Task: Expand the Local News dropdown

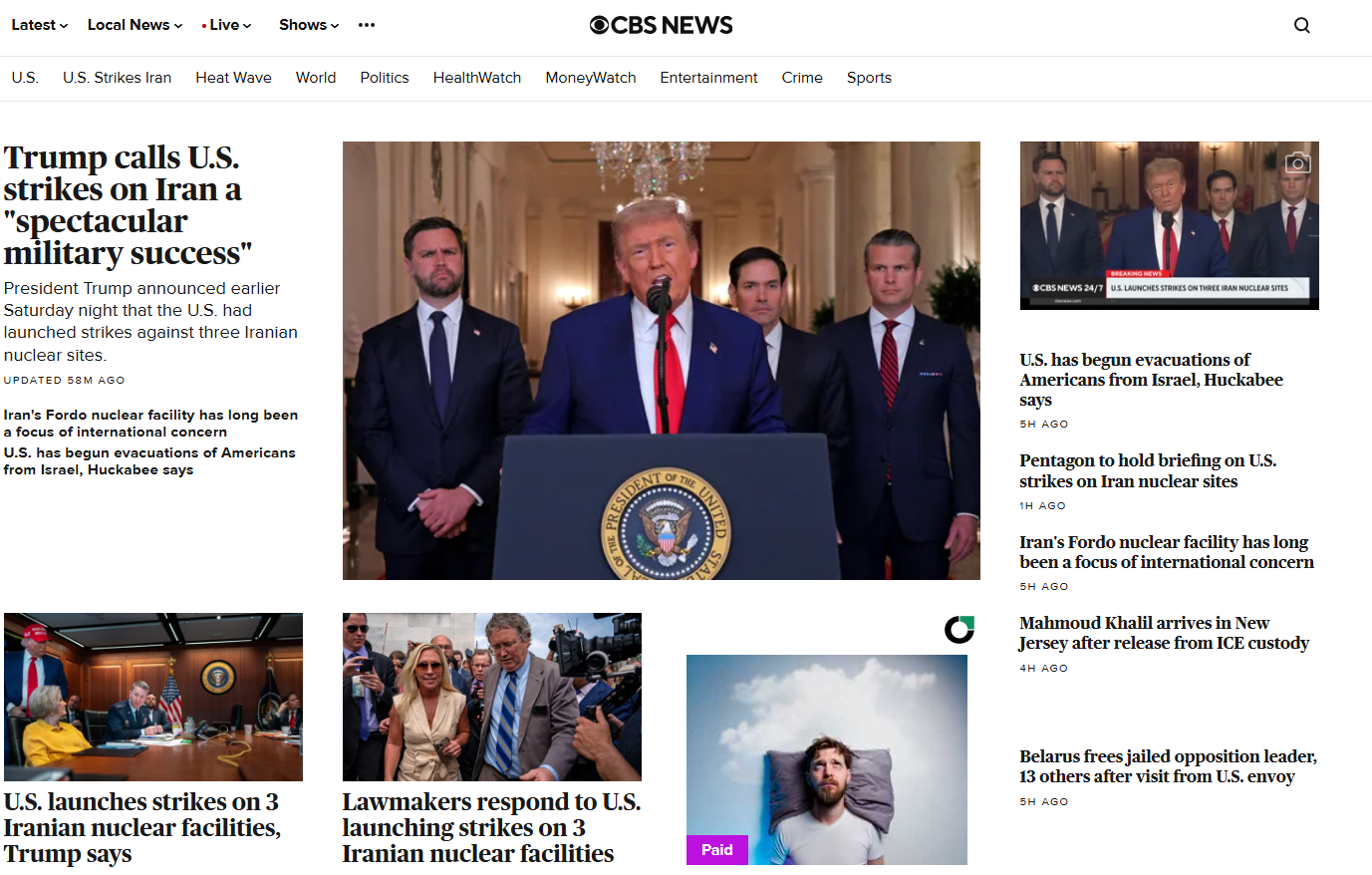Action: point(135,25)
